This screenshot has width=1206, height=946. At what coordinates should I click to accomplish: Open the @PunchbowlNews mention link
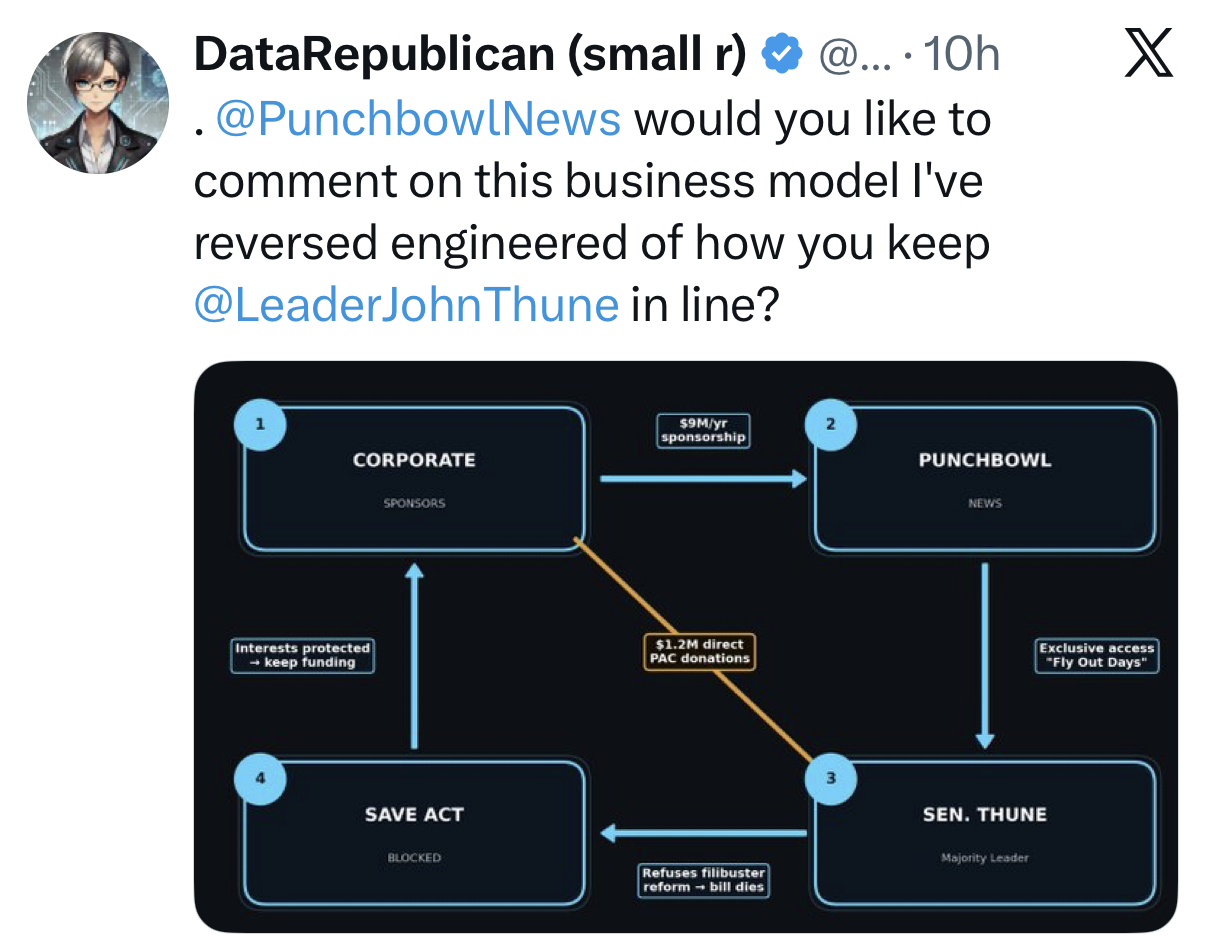417,119
